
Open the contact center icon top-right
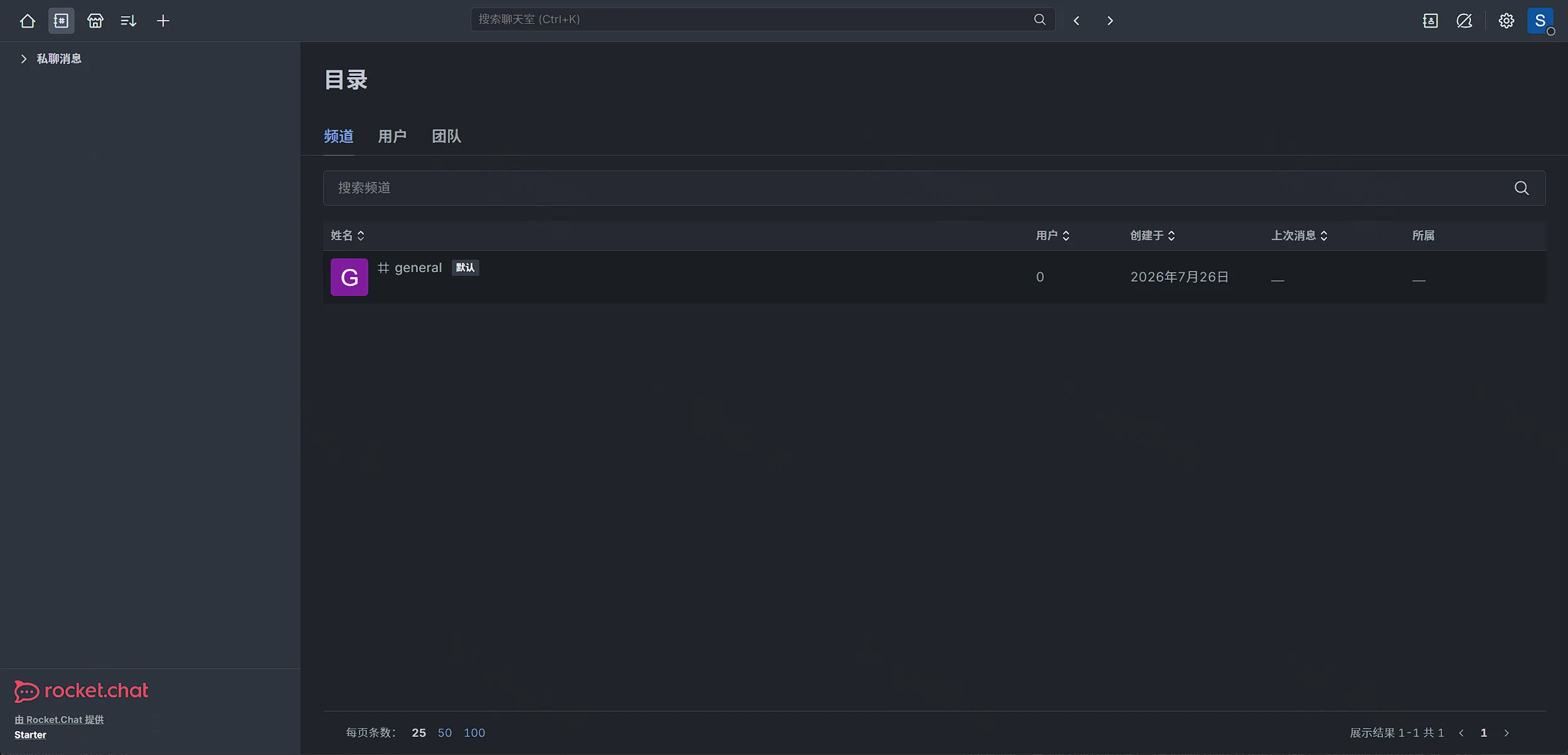[1430, 21]
